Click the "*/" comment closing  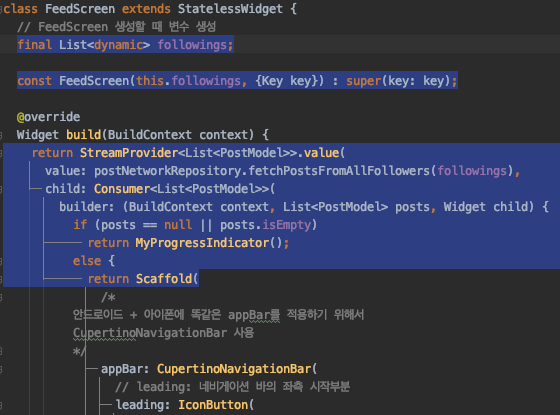79,351
